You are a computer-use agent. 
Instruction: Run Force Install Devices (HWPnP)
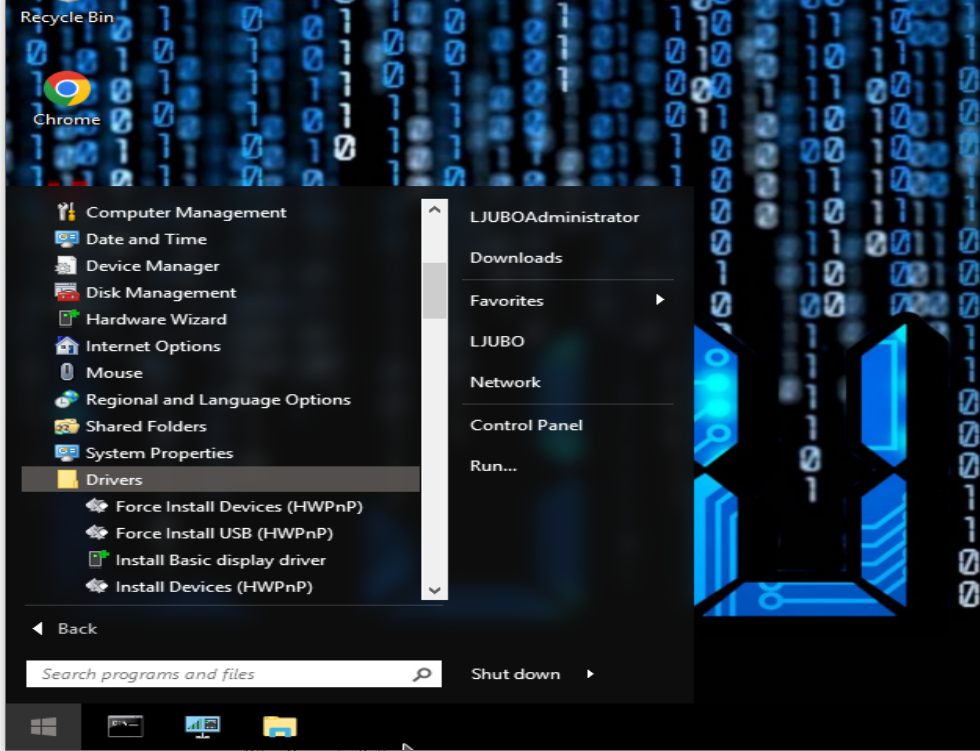pyautogui.click(x=221, y=506)
